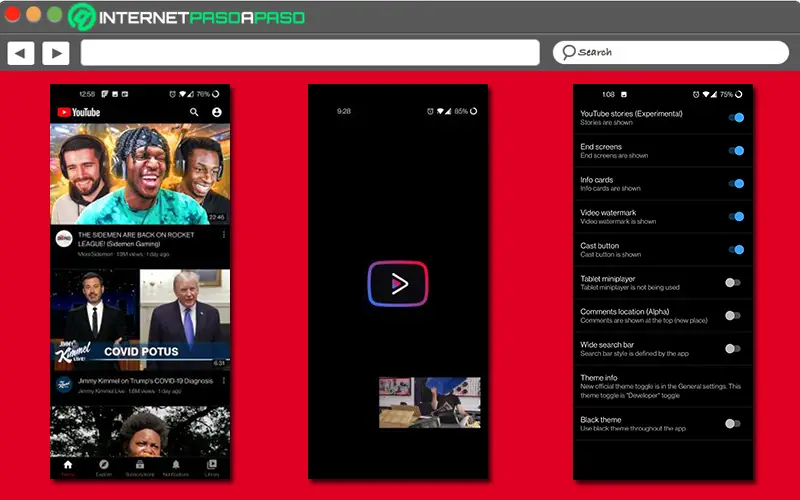Click the browser forward arrow button
This screenshot has height=500, width=800.
coord(56,53)
